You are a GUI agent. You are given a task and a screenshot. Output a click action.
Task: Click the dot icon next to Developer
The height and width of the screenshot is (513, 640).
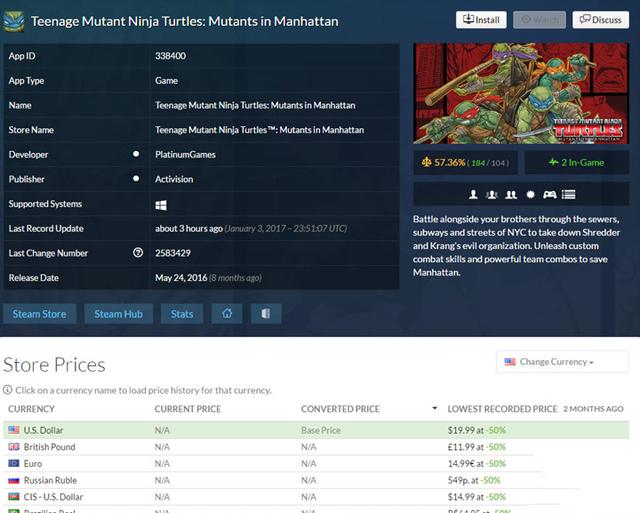point(136,154)
